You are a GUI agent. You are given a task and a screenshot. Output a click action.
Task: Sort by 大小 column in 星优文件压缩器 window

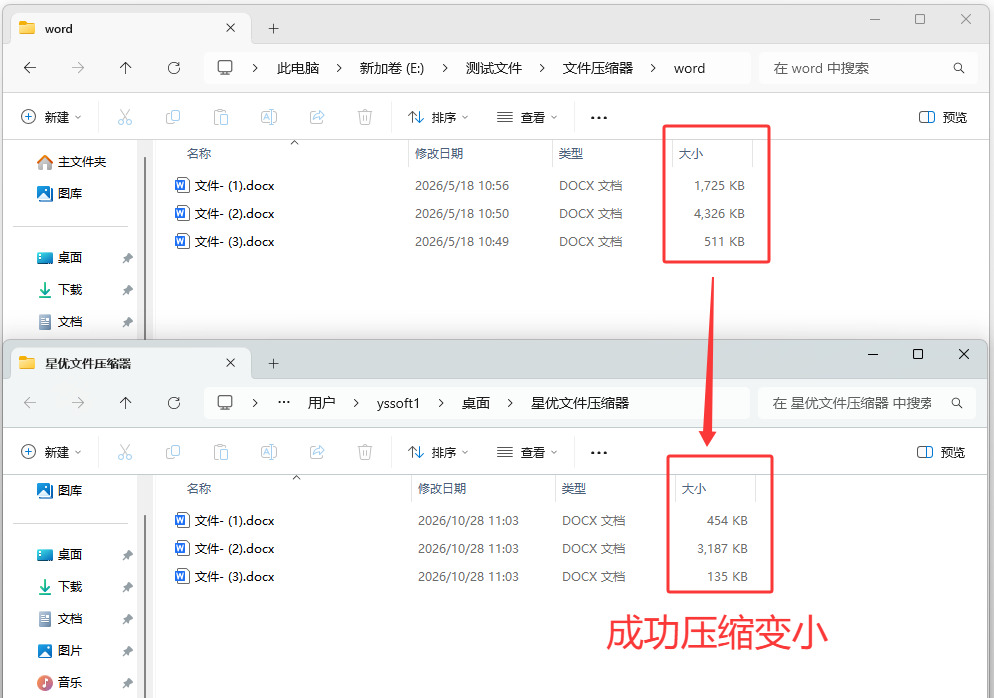pos(694,489)
